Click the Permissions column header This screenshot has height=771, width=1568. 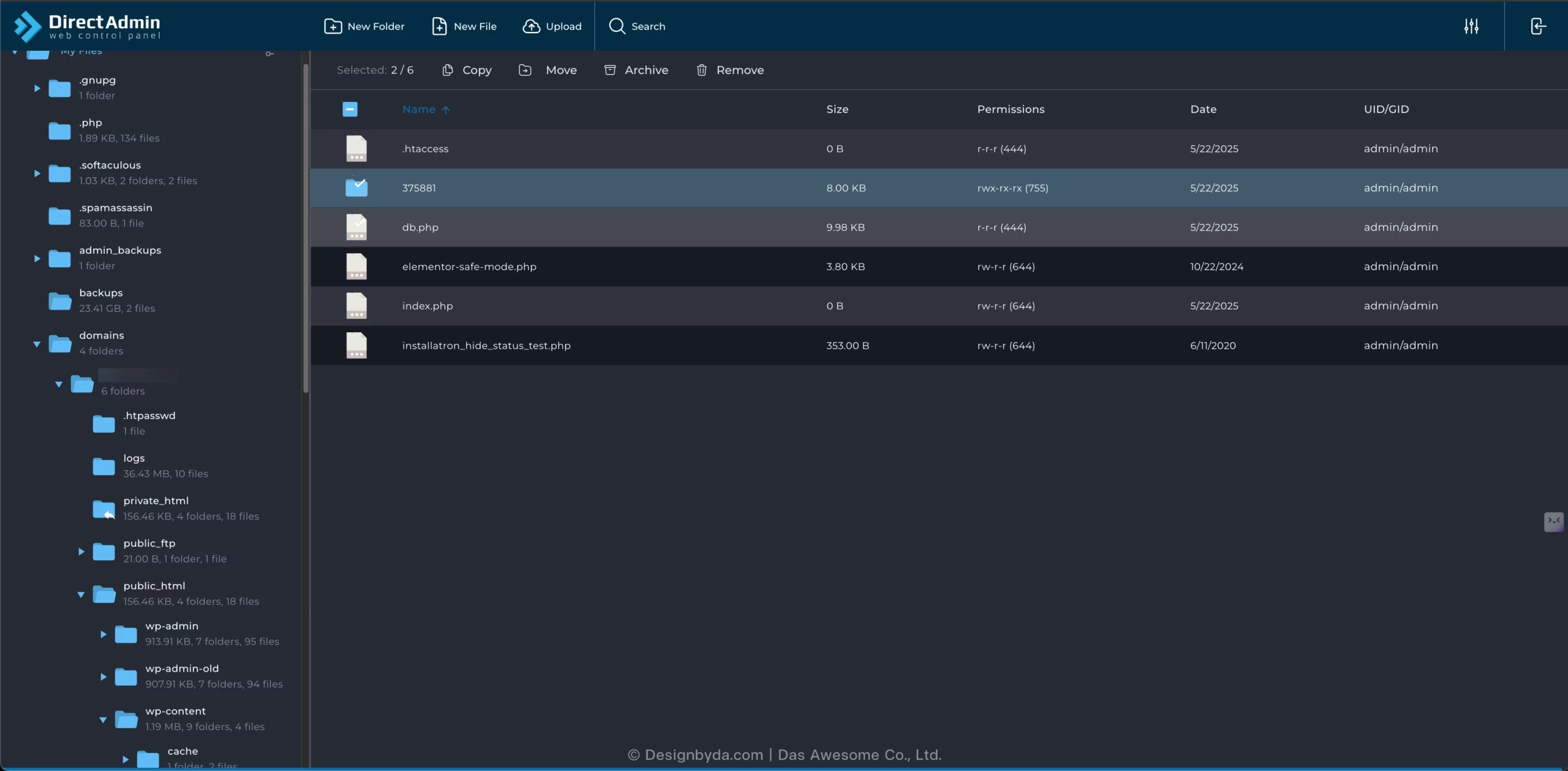click(1011, 109)
